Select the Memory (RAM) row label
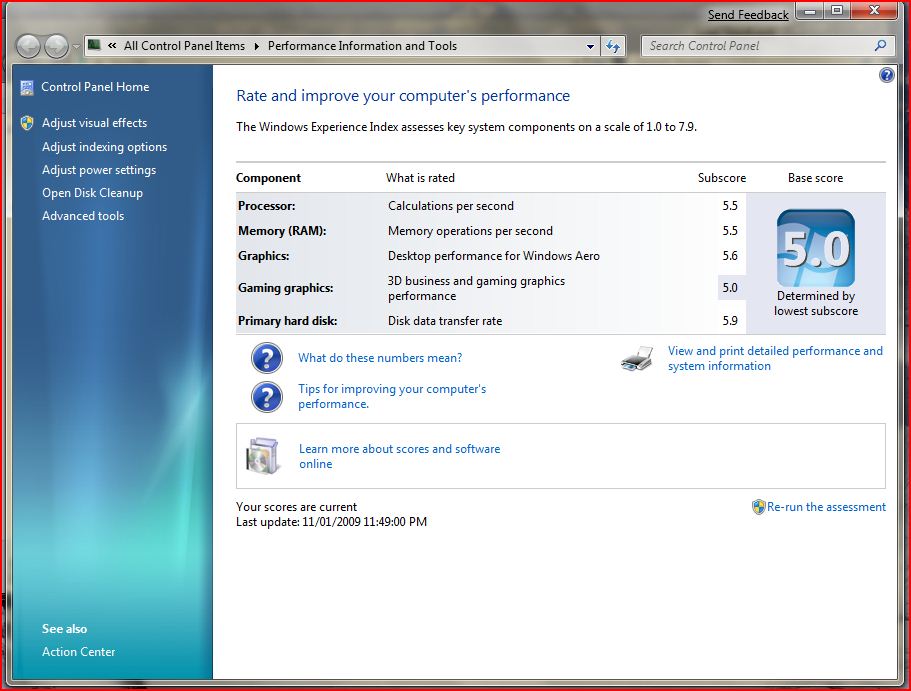 (282, 231)
